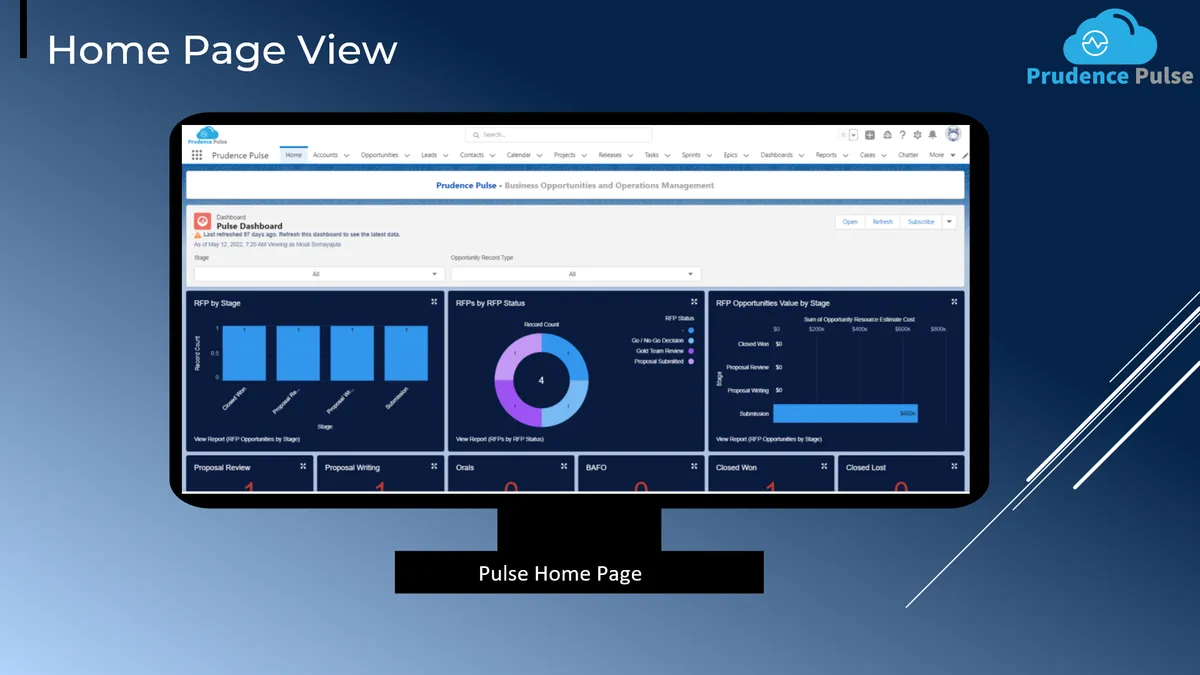1200x675 pixels.
Task: Open the Opportunities tab
Action: coord(380,155)
